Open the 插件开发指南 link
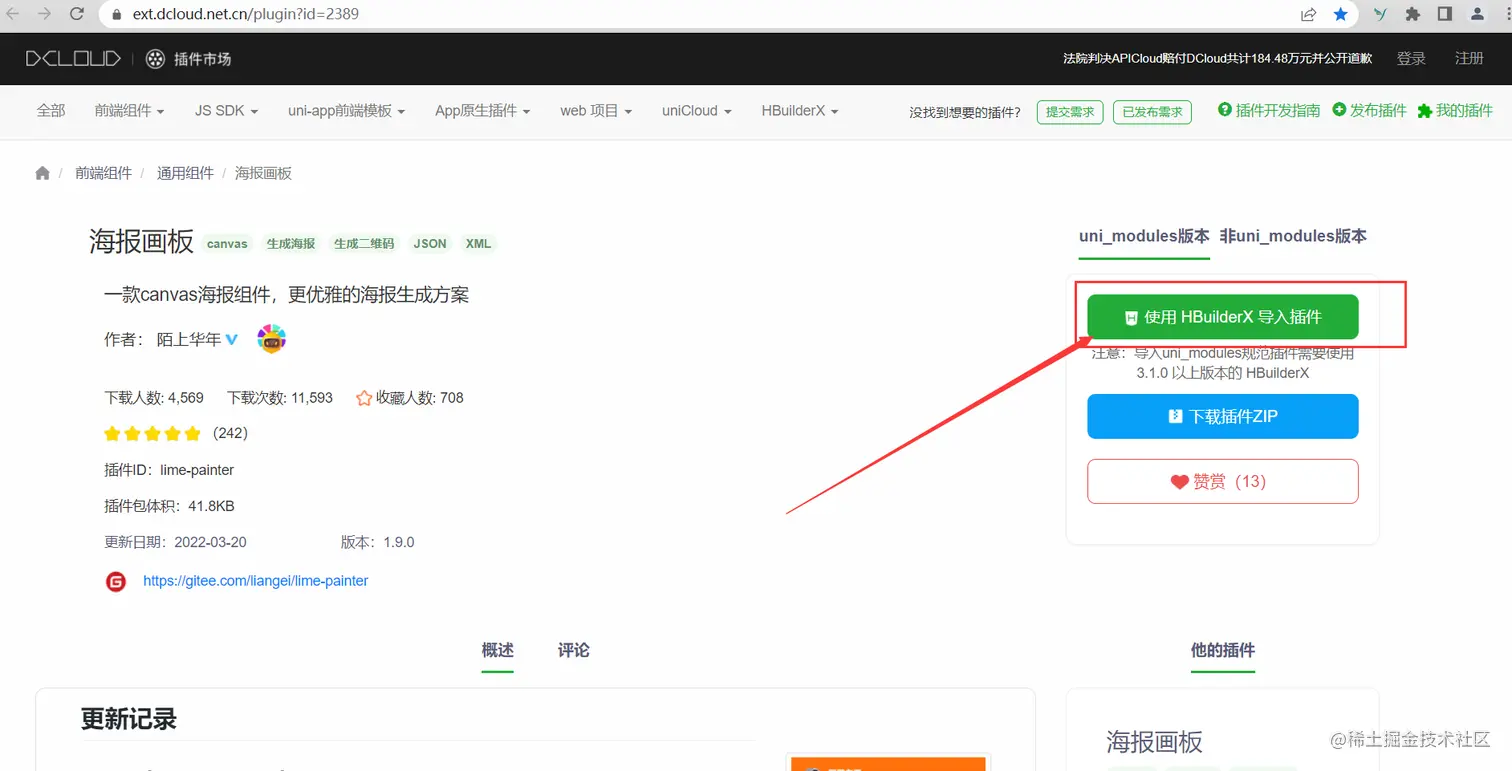 tap(1268, 111)
